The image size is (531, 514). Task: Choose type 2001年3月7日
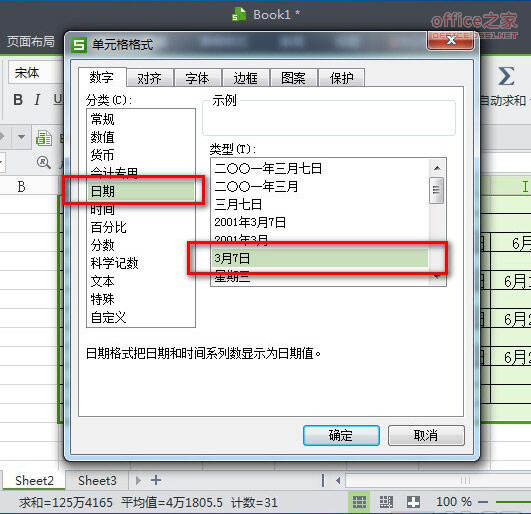click(320, 222)
